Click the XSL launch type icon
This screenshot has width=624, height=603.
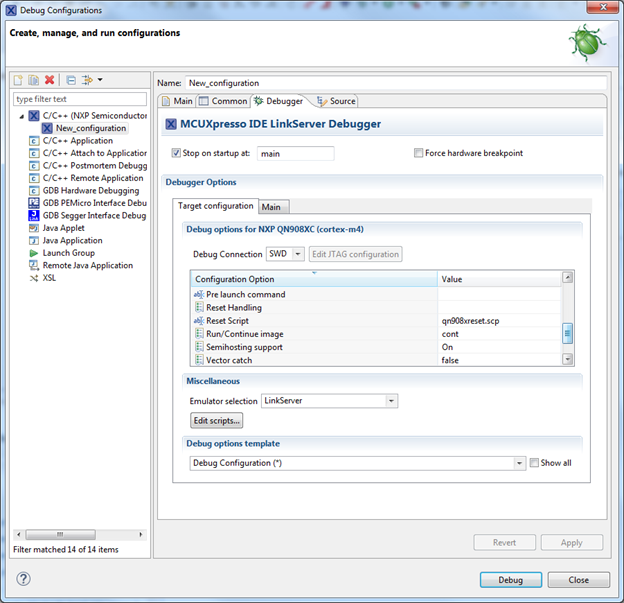[34, 278]
